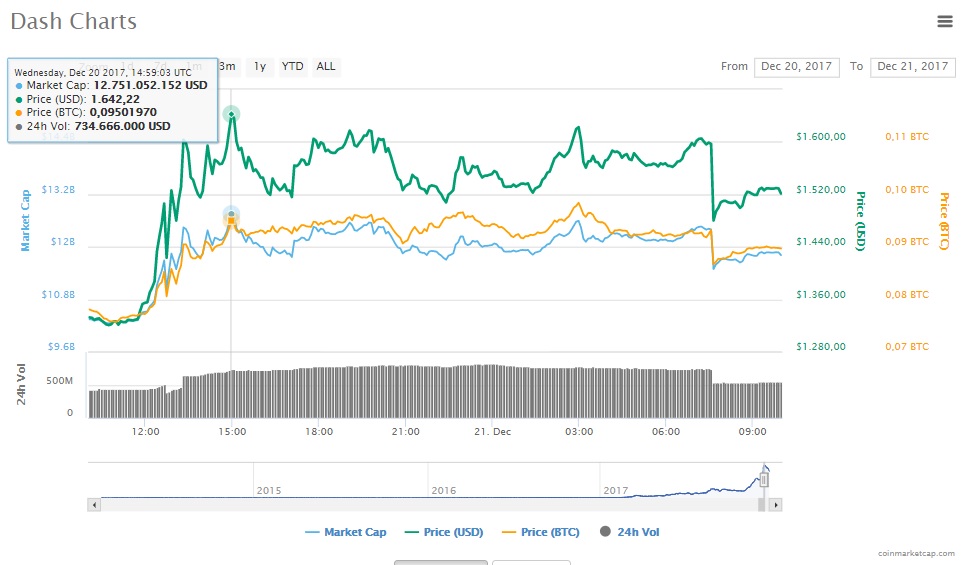Click the 0,08 BTC axis label

click(x=907, y=295)
